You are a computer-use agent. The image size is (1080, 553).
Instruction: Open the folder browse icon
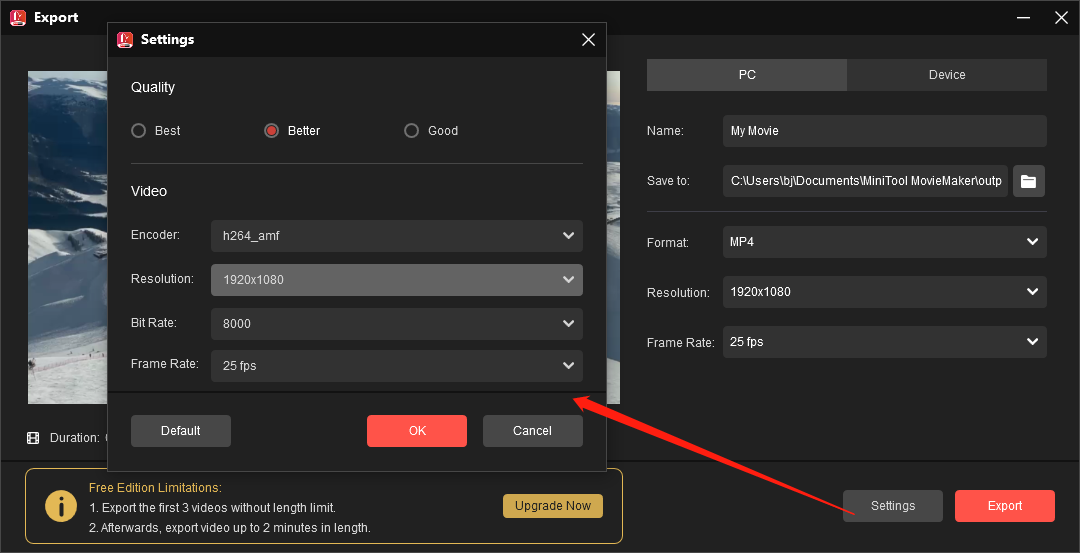1028,181
